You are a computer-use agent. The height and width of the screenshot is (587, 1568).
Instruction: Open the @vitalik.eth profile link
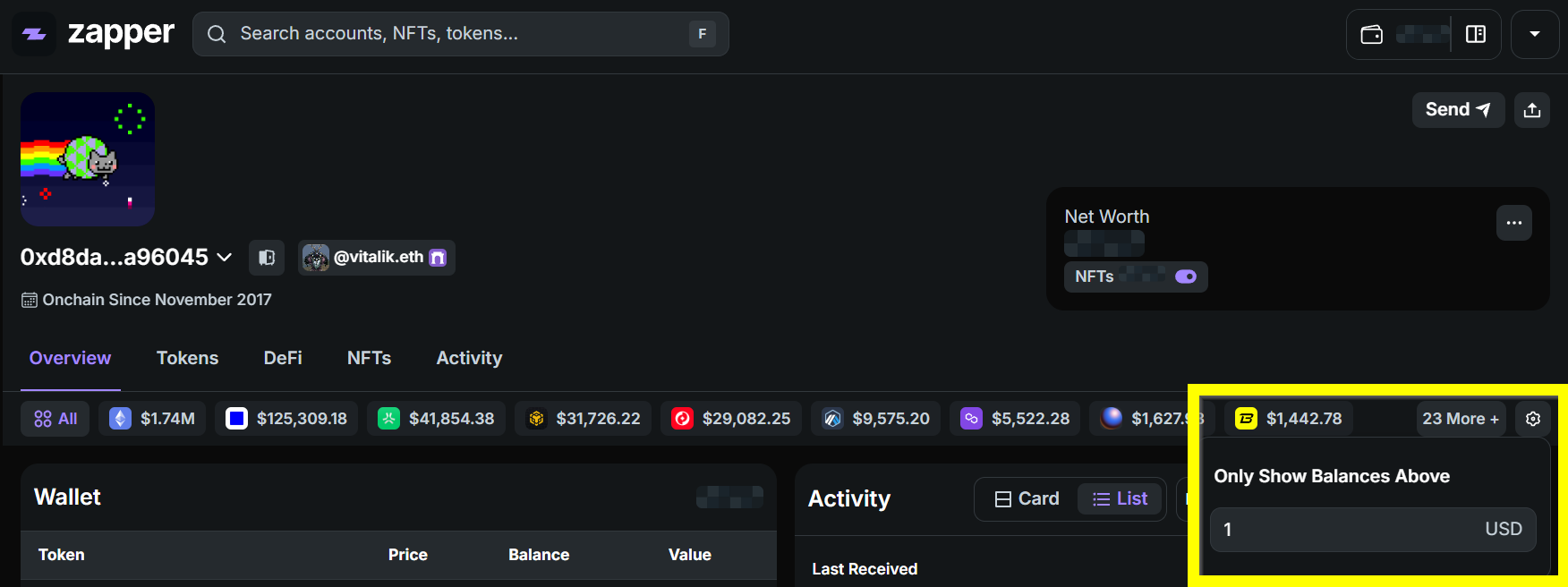[x=377, y=258]
